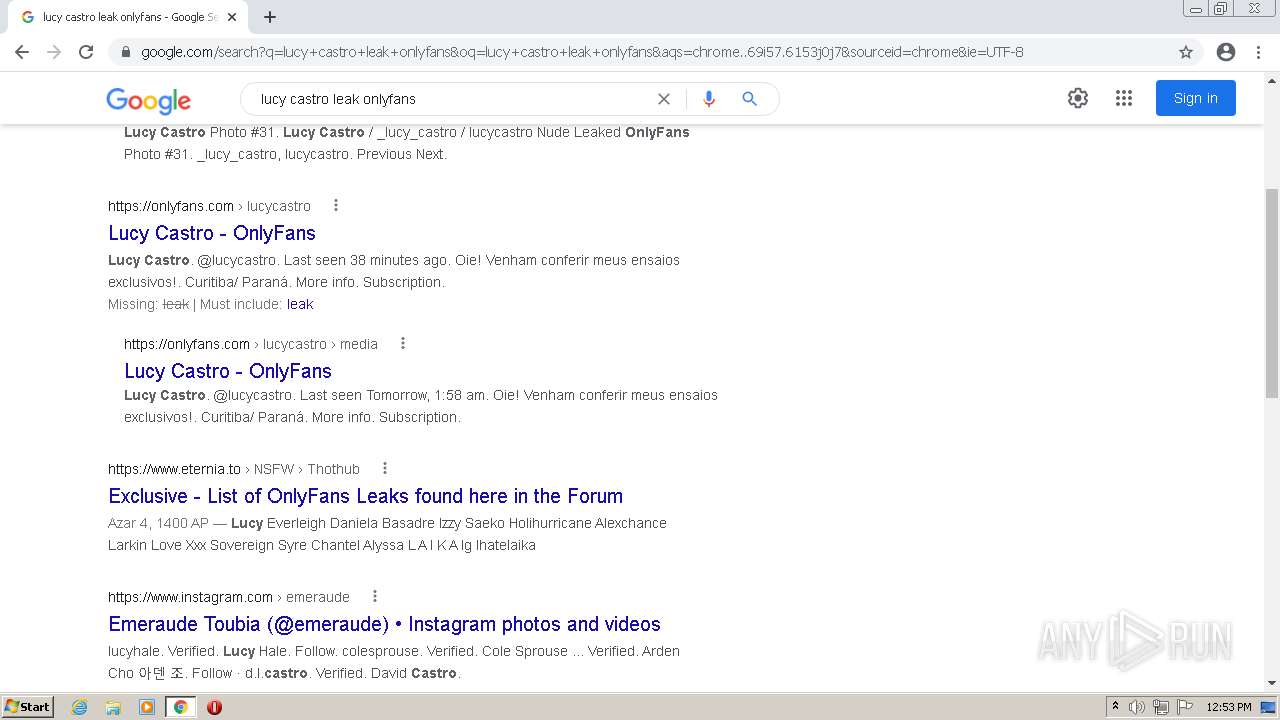Go forward to the next page
The height and width of the screenshot is (720, 1280).
pos(54,52)
